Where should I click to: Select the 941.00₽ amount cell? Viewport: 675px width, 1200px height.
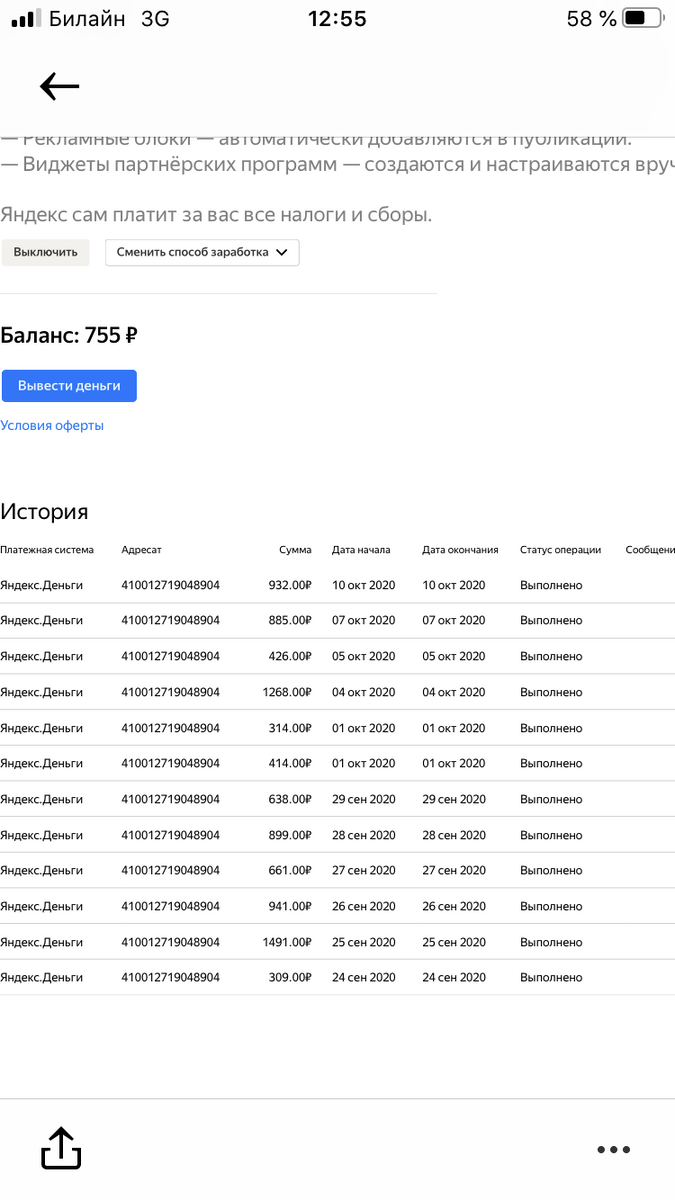coord(290,906)
